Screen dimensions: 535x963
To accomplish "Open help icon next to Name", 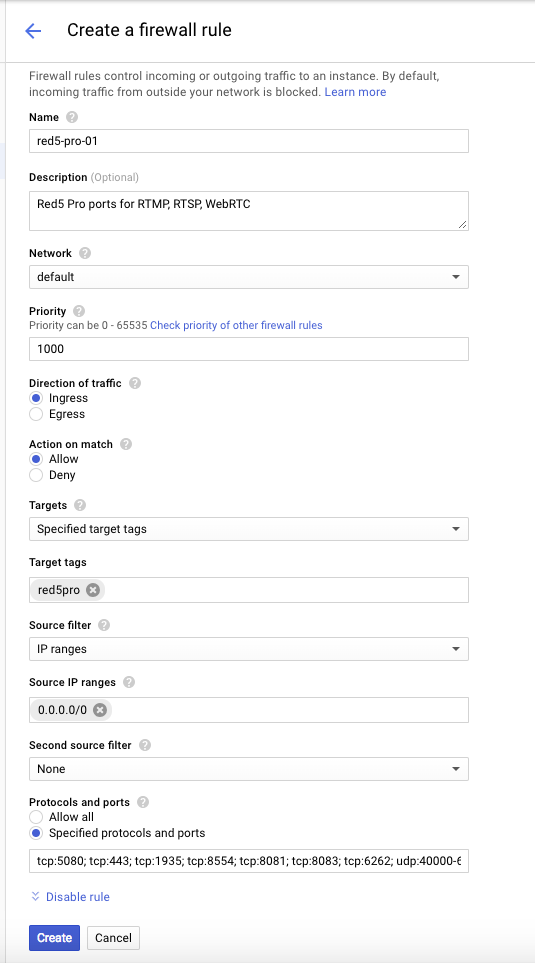I will 72,117.
